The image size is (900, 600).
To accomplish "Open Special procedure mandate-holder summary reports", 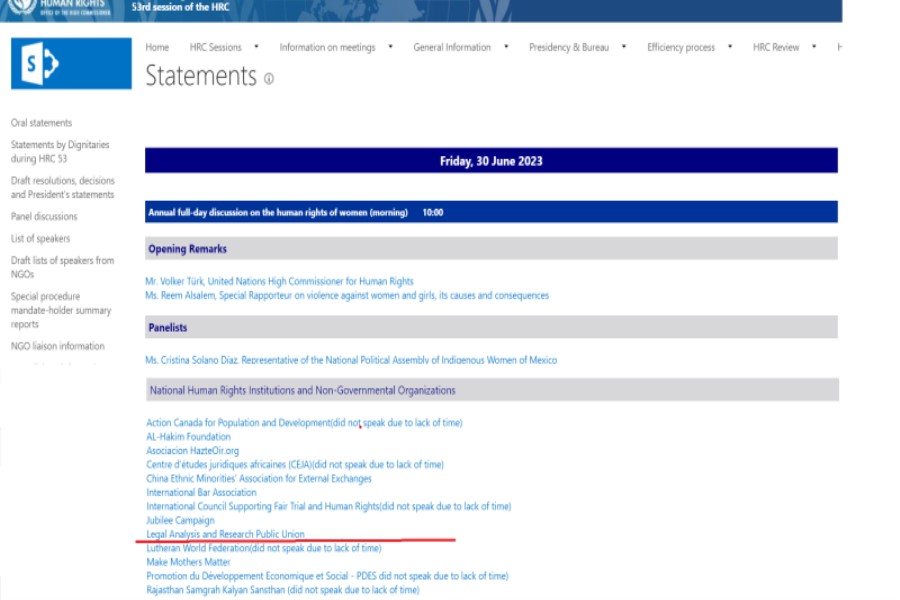I will [x=61, y=310].
